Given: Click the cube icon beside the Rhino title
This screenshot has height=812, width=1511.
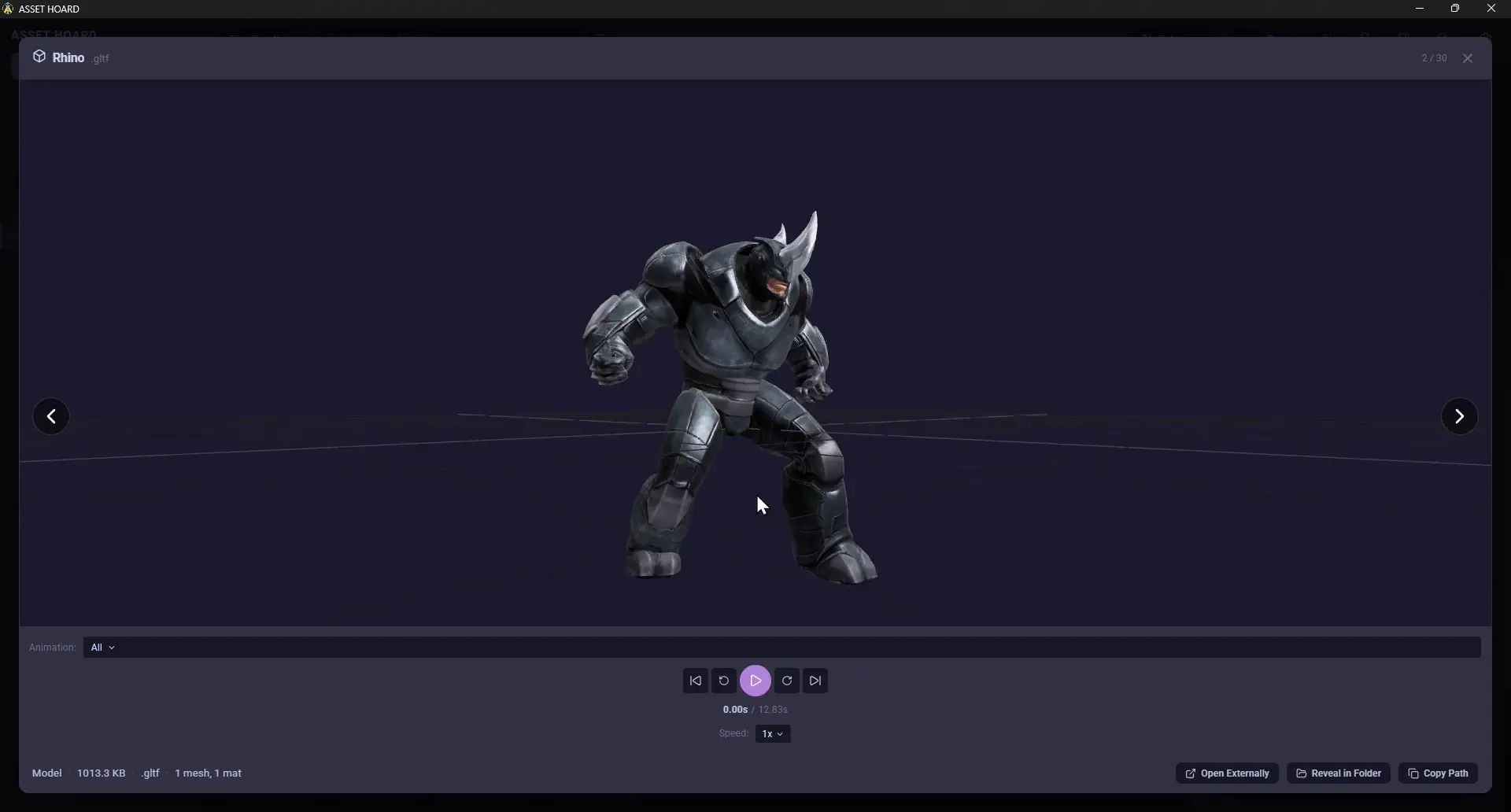Looking at the screenshot, I should [39, 57].
